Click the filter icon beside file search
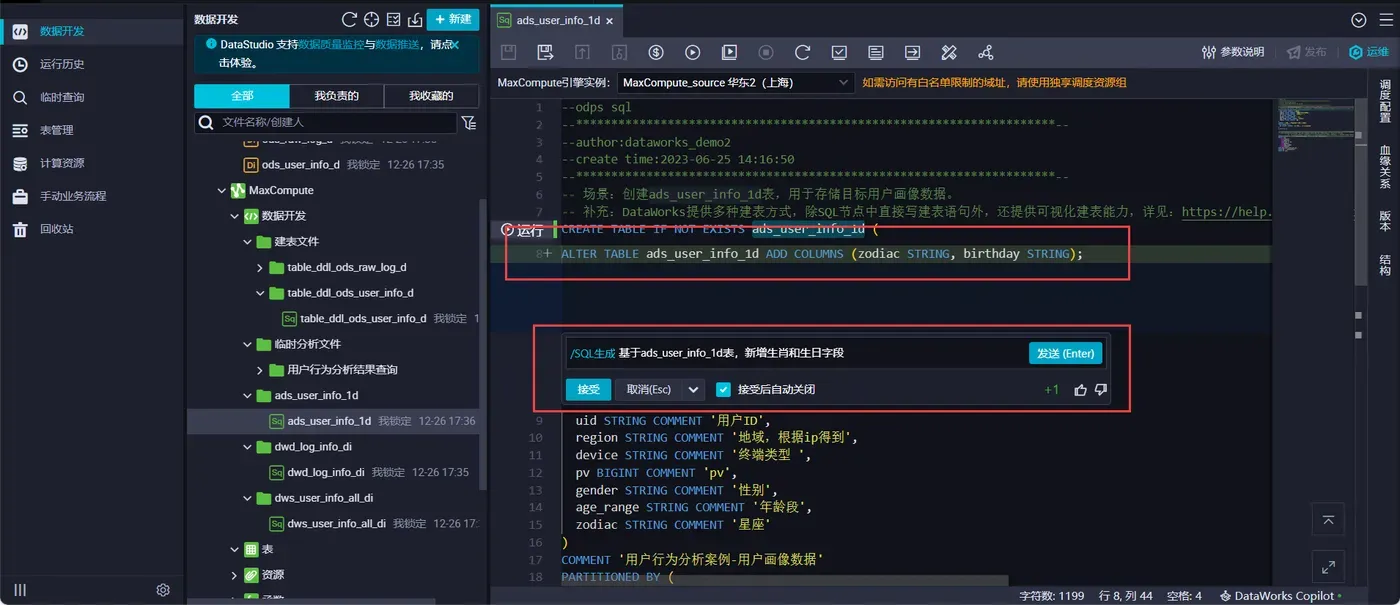Image resolution: width=1400 pixels, height=605 pixels. (468, 122)
